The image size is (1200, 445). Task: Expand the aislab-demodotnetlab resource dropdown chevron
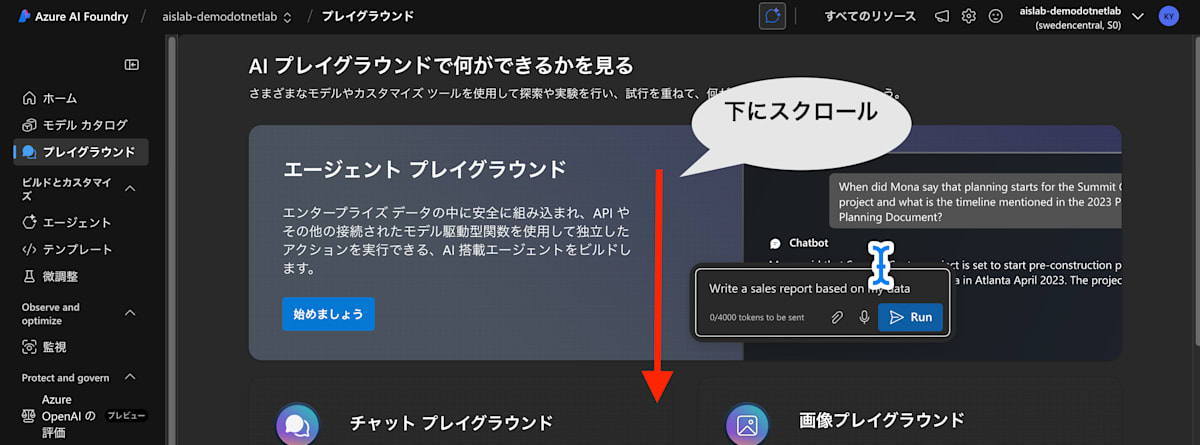[x=1137, y=16]
